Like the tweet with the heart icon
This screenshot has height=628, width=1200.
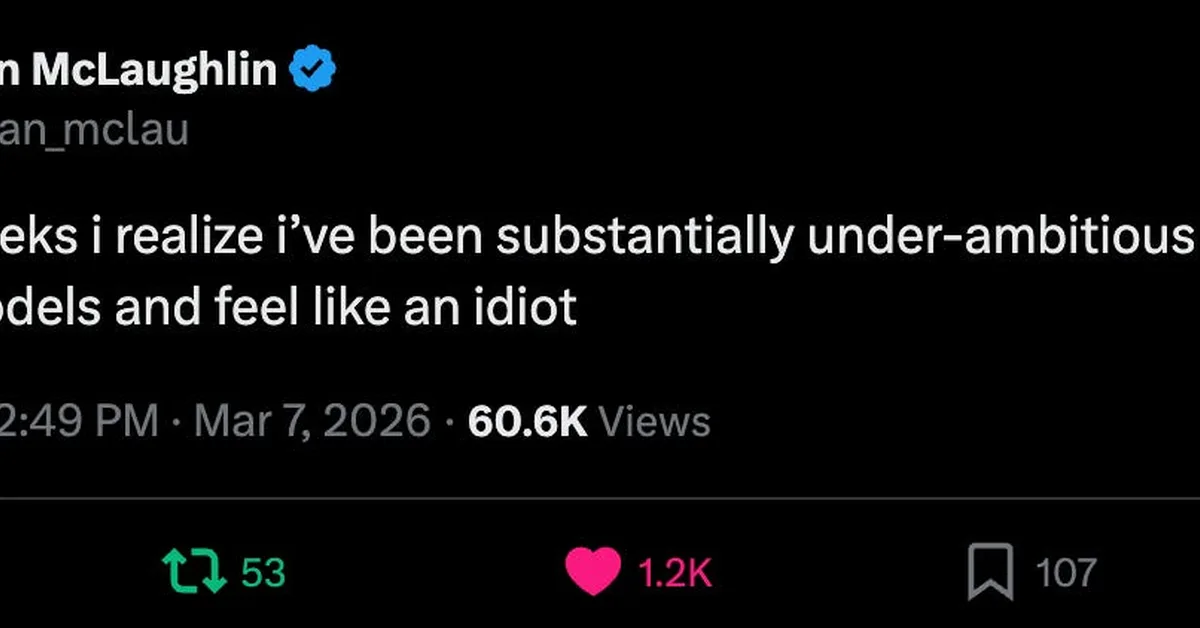[594, 572]
